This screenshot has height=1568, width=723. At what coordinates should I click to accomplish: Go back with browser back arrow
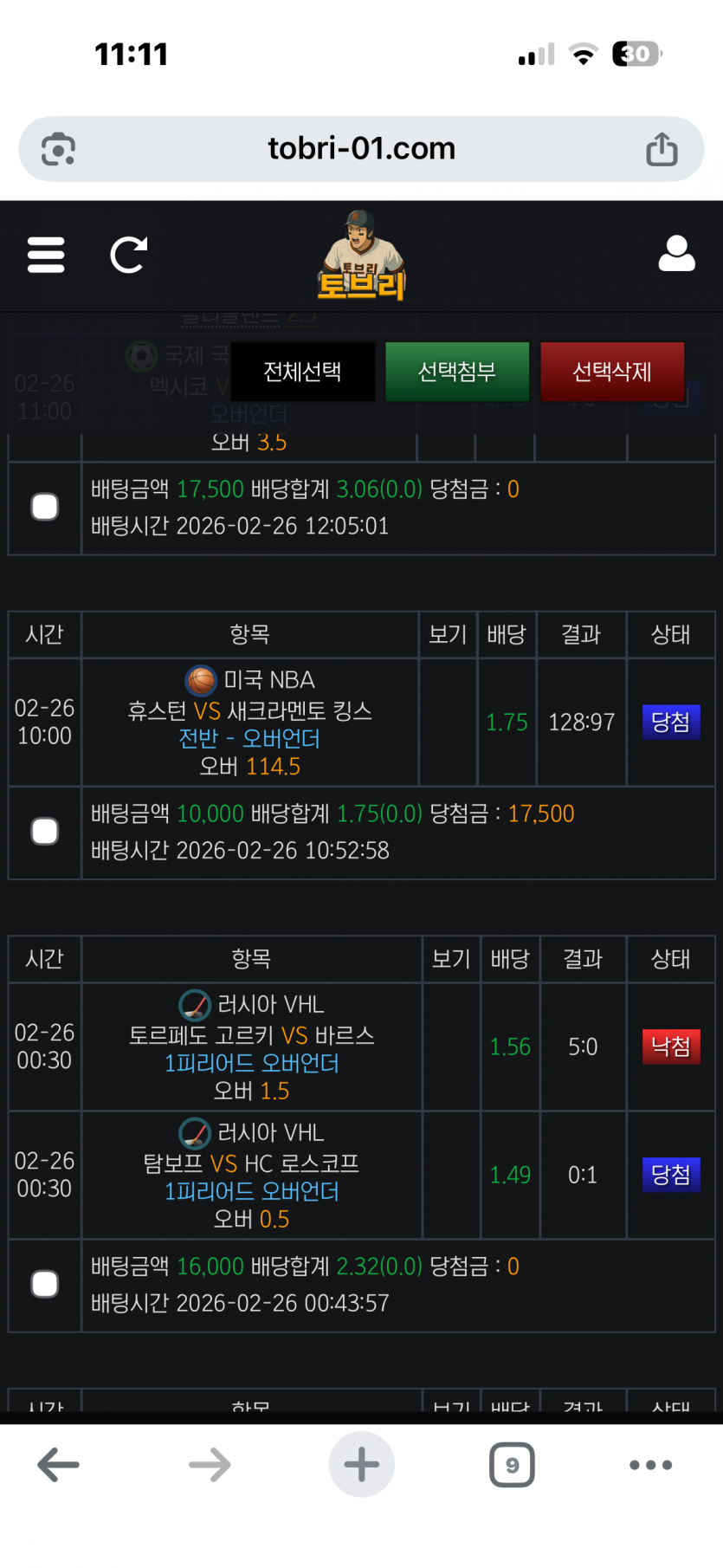pyautogui.click(x=59, y=1465)
